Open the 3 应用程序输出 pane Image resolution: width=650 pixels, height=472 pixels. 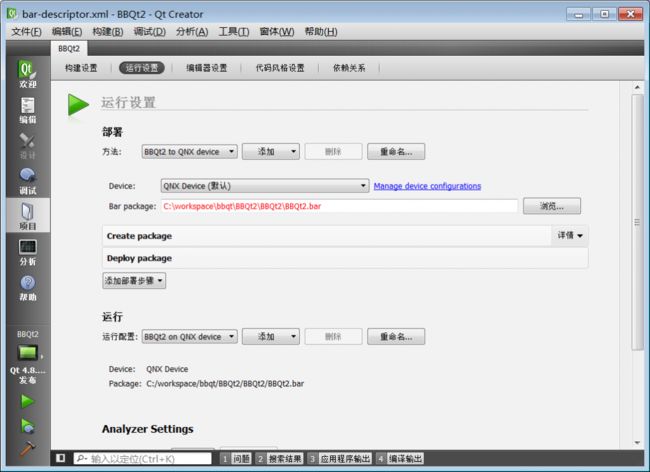click(340, 458)
